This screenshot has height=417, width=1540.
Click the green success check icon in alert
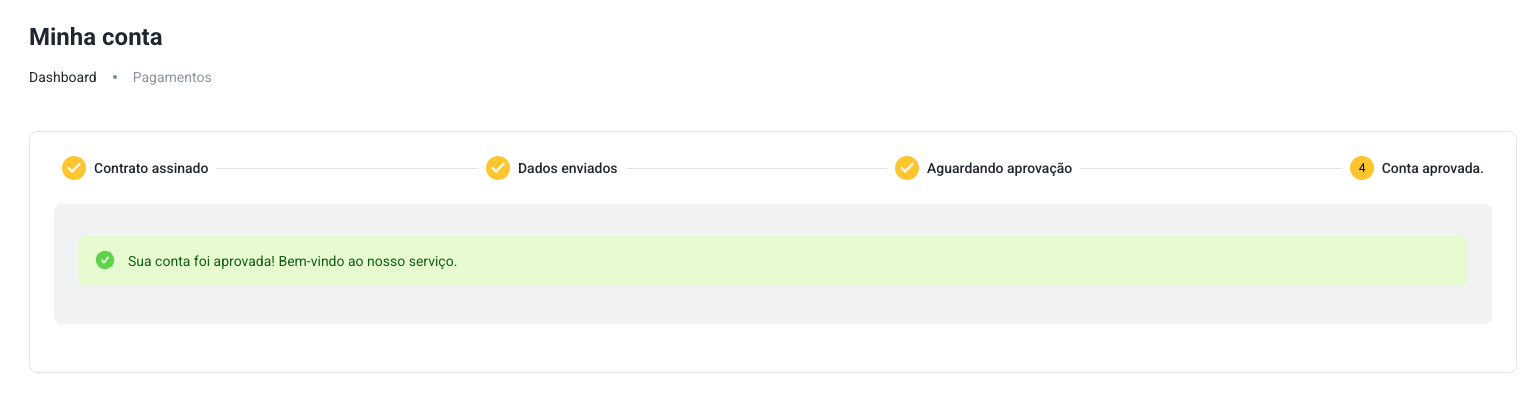pyautogui.click(x=105, y=260)
